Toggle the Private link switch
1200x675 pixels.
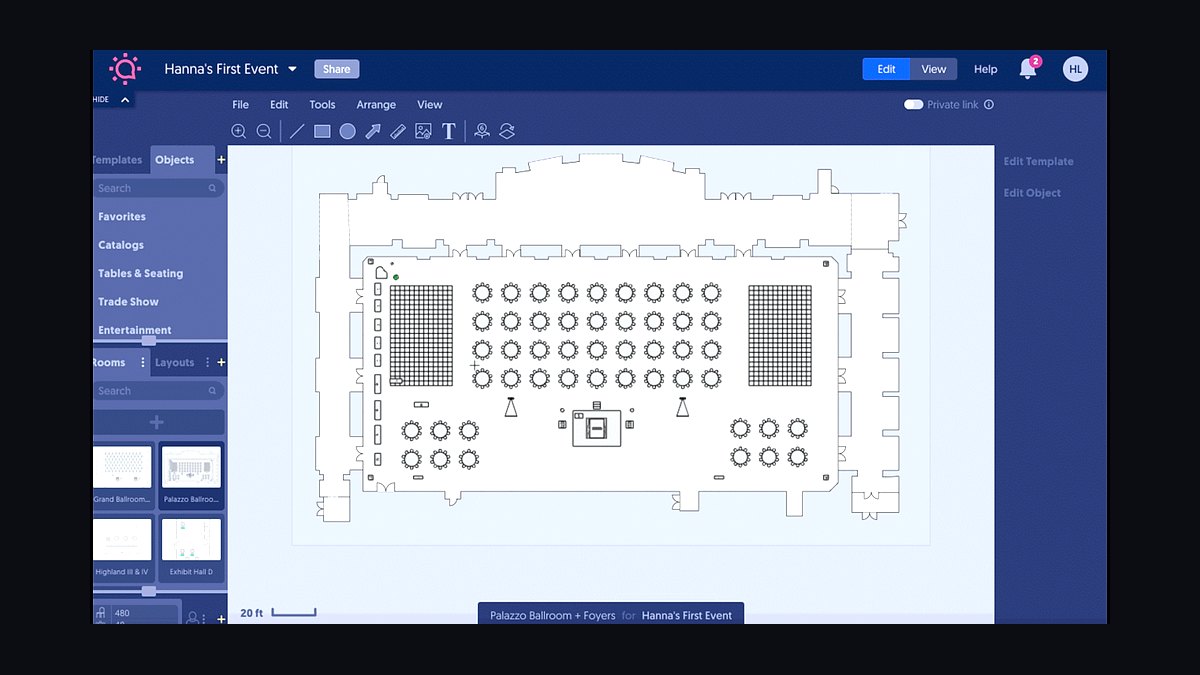(x=913, y=104)
